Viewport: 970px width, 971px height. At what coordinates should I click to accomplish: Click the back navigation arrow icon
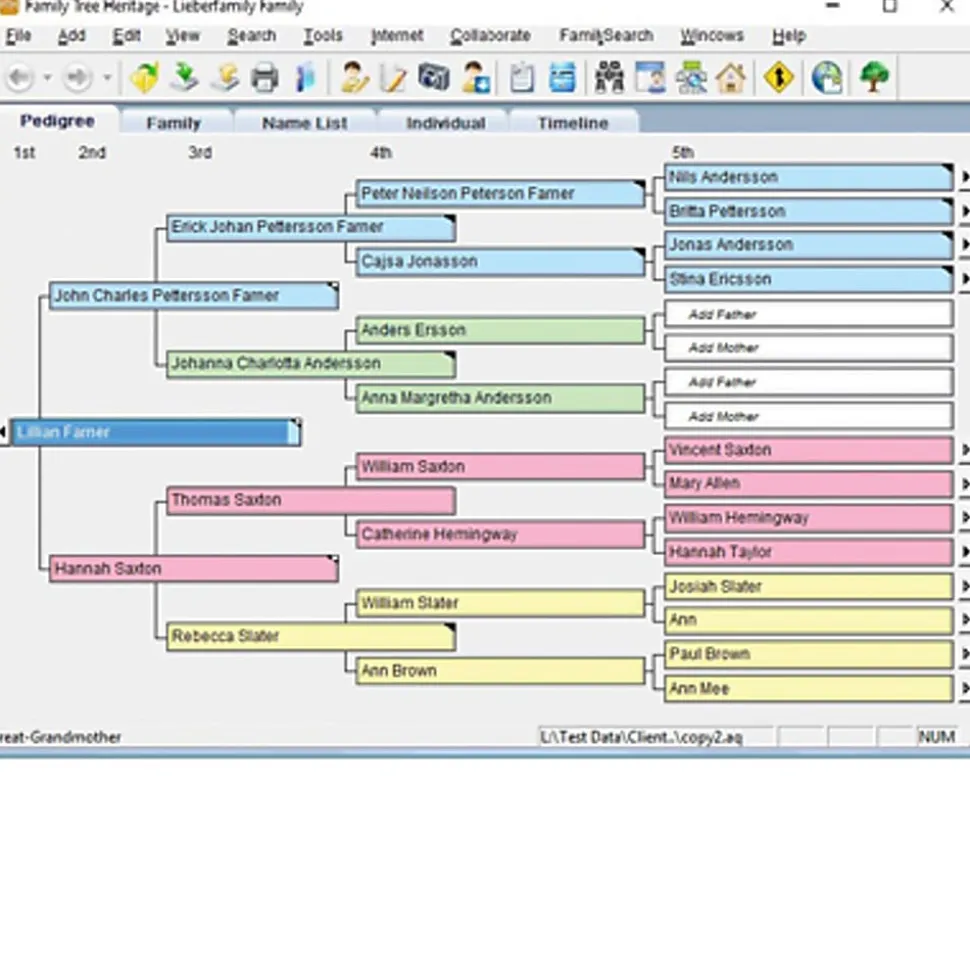20,78
